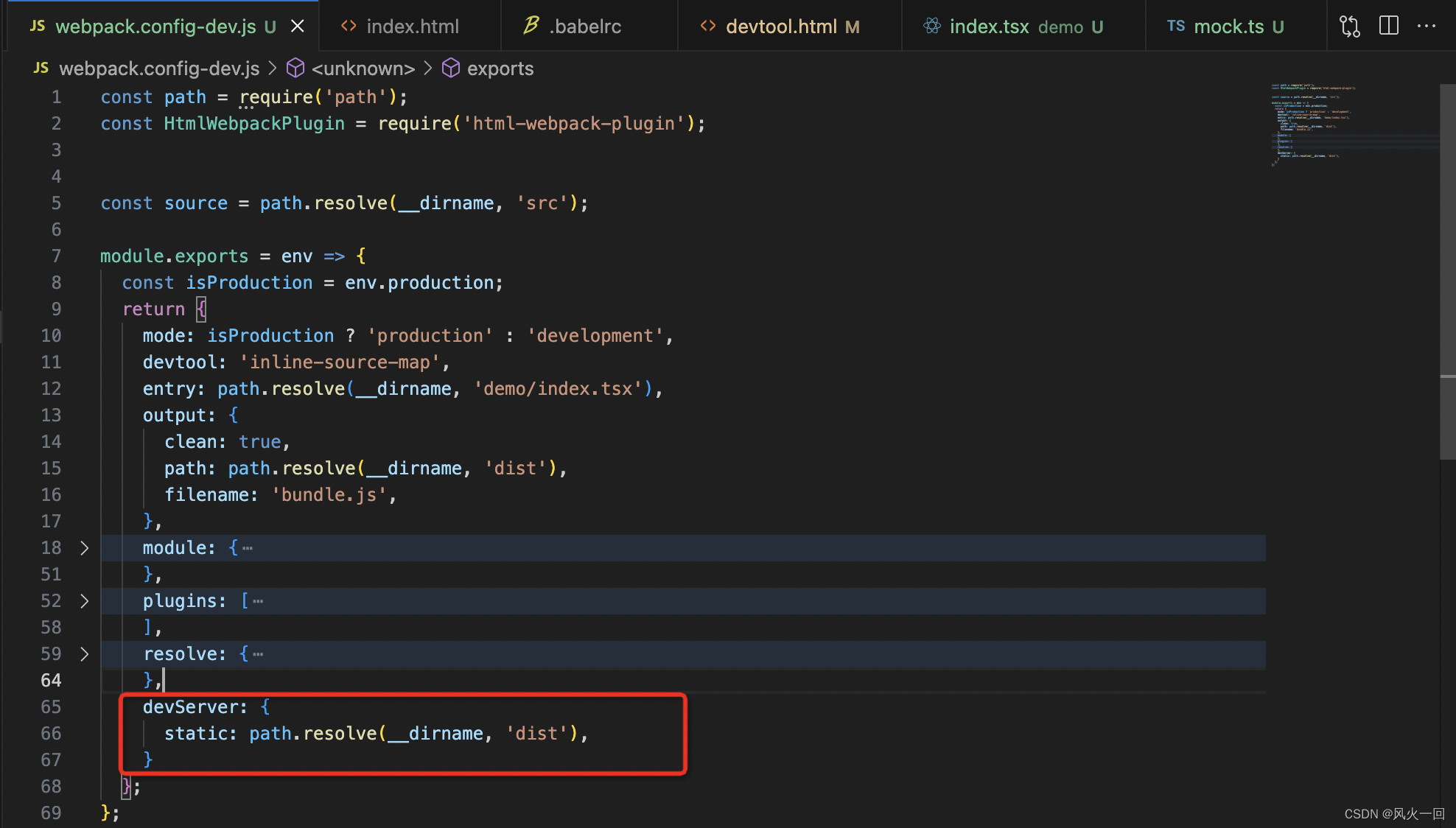Expand the folded module block
The height and width of the screenshot is (828, 1456).
[x=84, y=548]
